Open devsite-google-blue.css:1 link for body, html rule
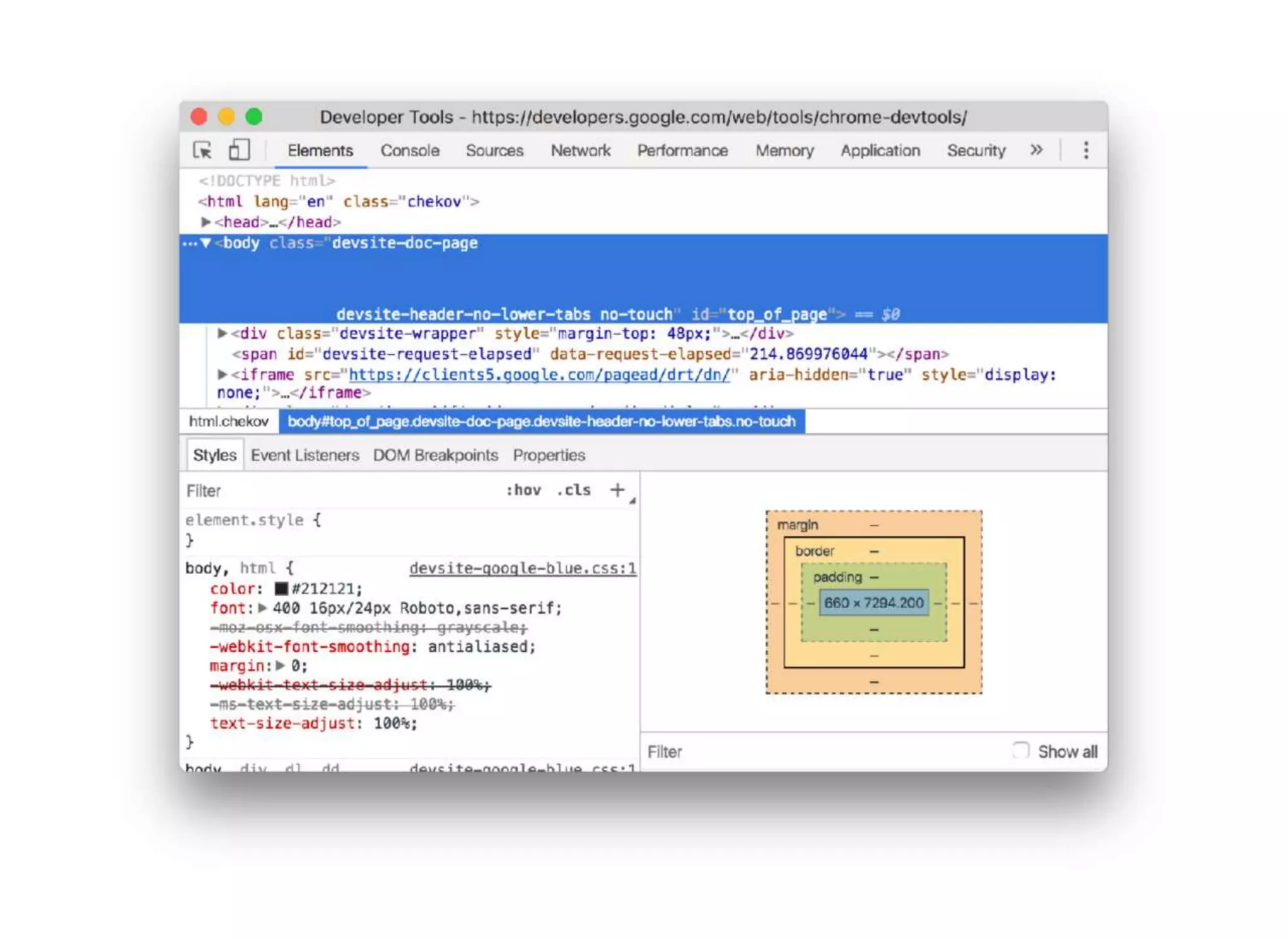1288x939 pixels. 523,569
